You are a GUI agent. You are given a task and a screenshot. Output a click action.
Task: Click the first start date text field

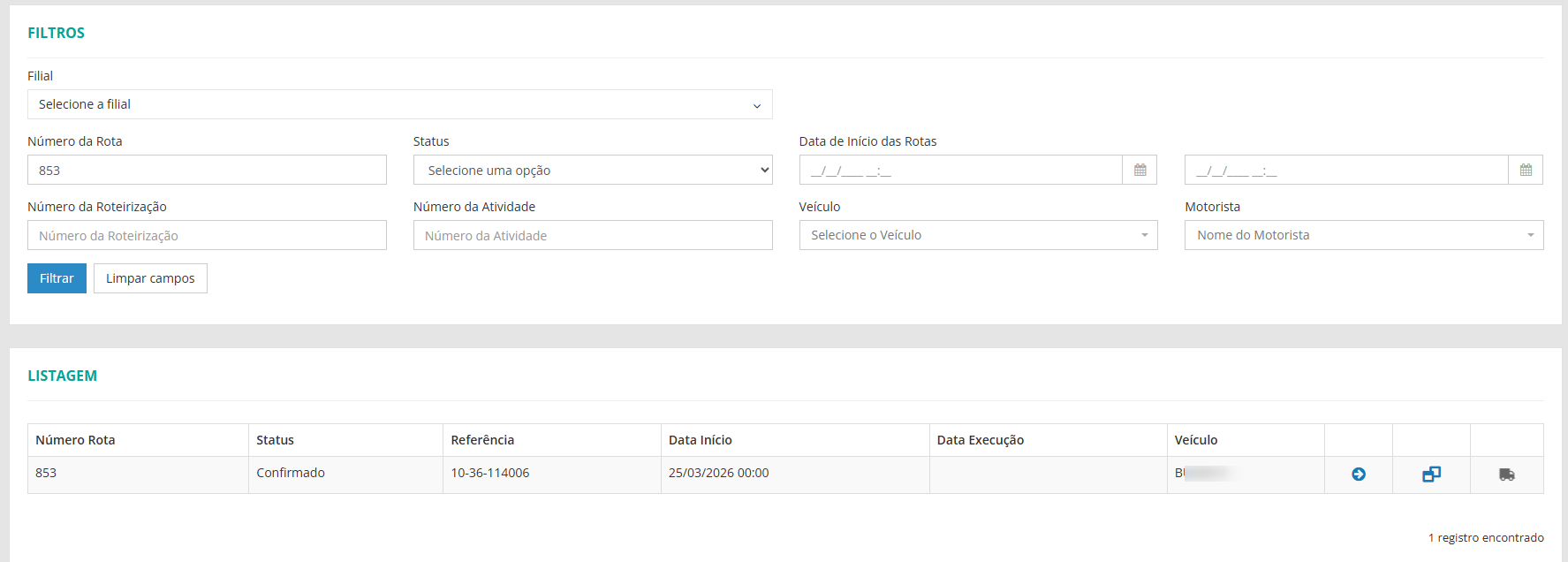[960, 170]
